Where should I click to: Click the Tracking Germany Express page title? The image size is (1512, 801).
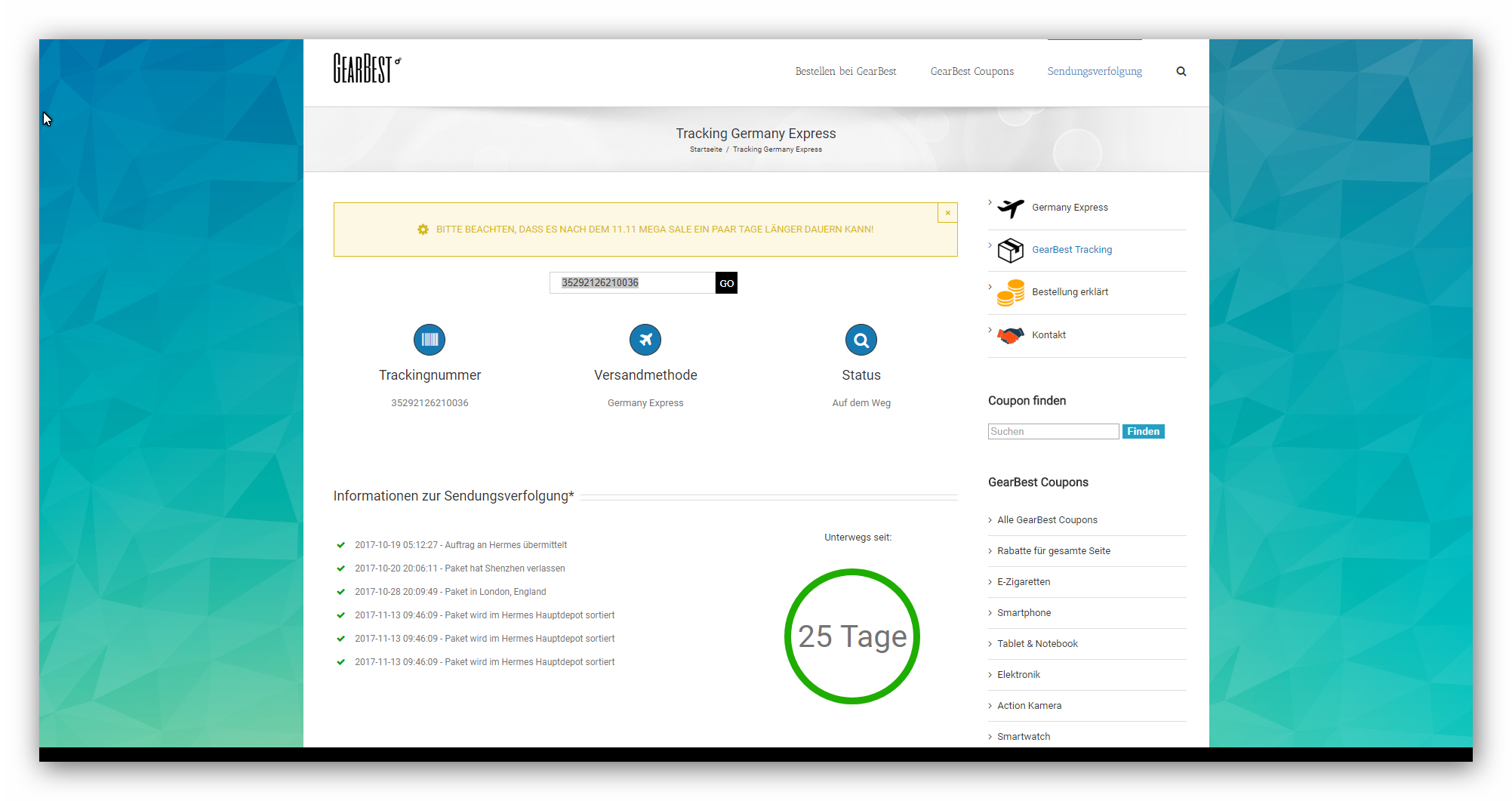pyautogui.click(x=756, y=134)
